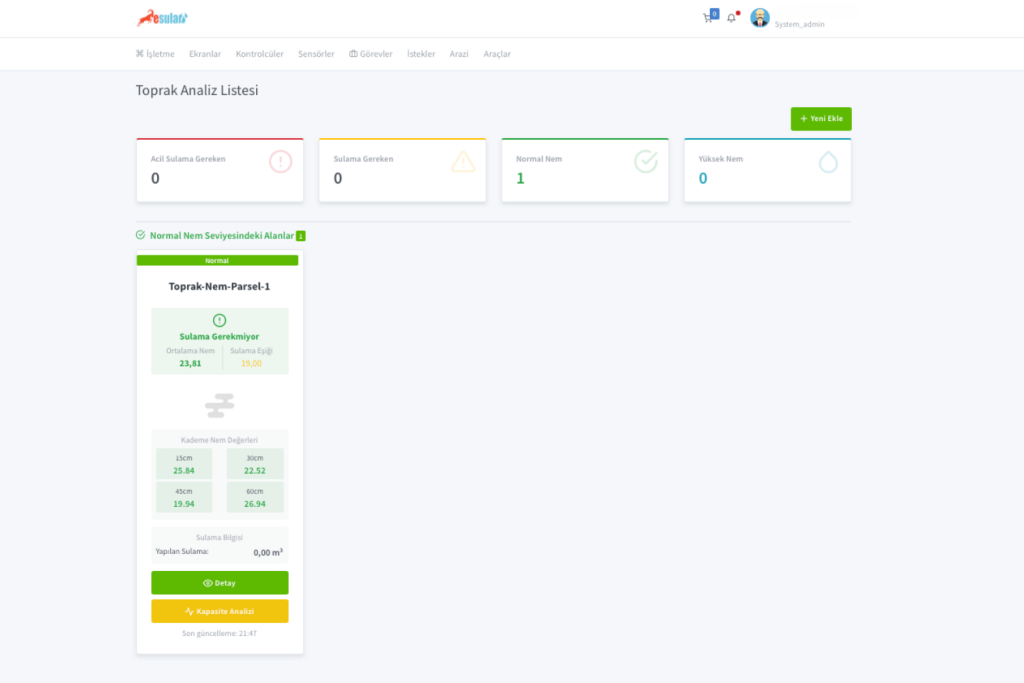This screenshot has height=683, width=1024.
Task: Select the Toprak-Nem-Parsel-1 card title
Action: [x=219, y=286]
